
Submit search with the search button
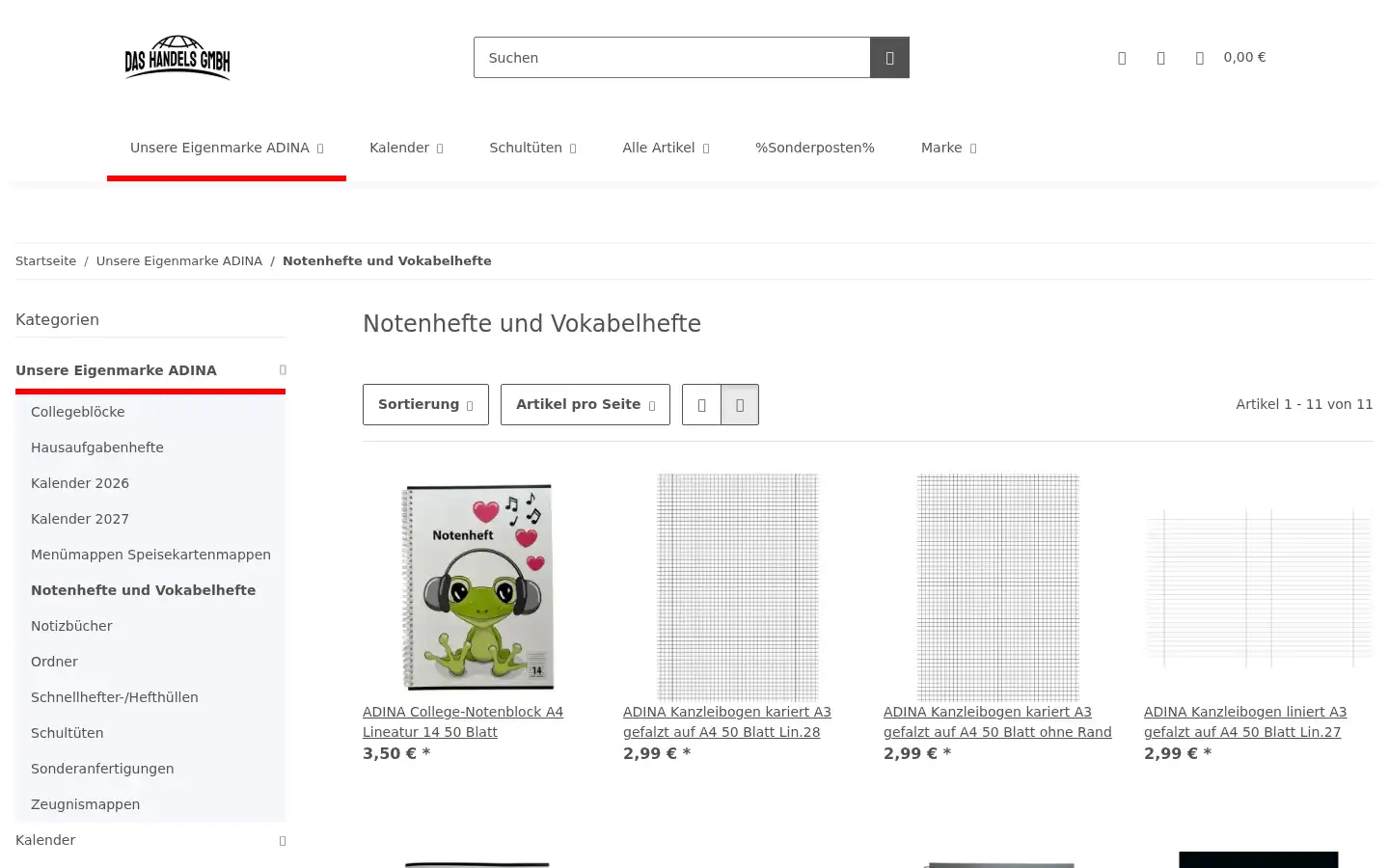[x=889, y=58]
